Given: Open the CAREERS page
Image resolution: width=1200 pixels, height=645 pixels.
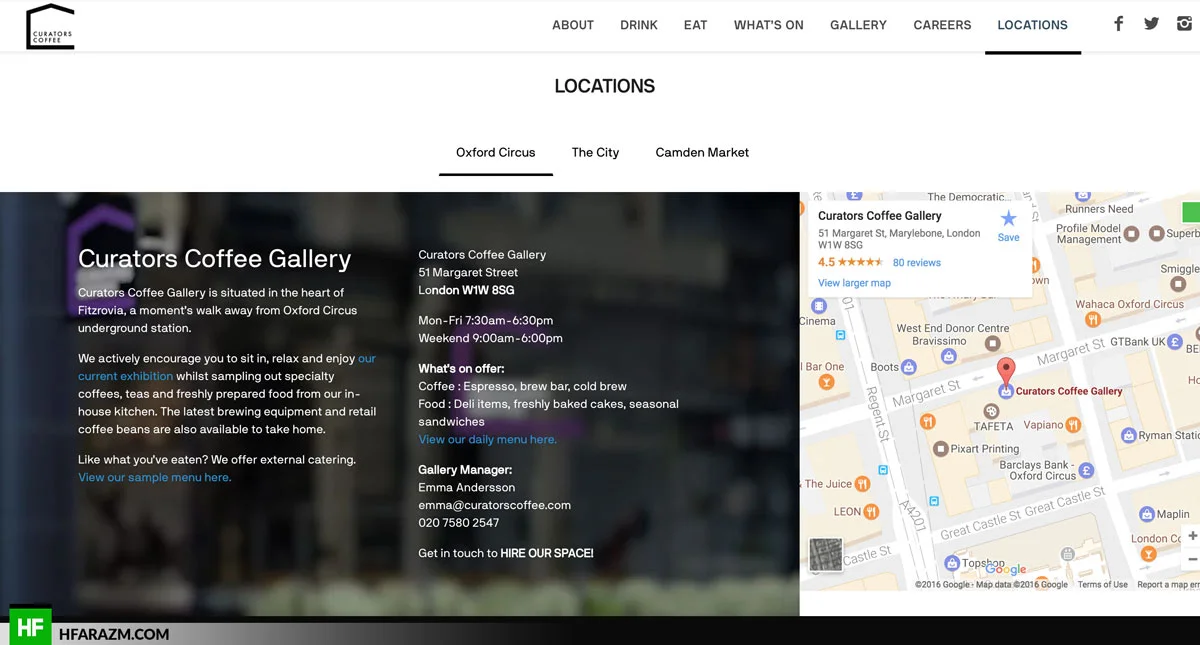Looking at the screenshot, I should tap(942, 25).
